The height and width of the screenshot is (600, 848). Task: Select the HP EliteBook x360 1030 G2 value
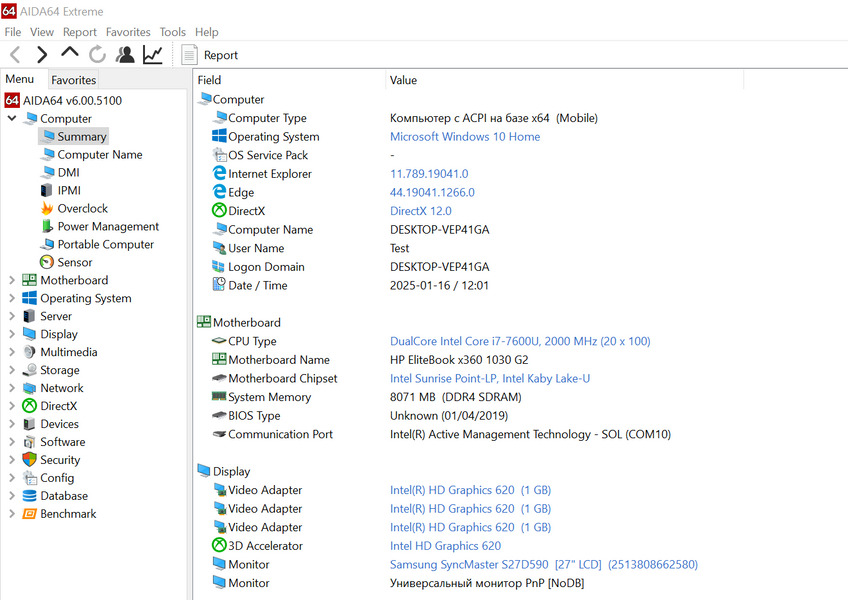tap(459, 360)
